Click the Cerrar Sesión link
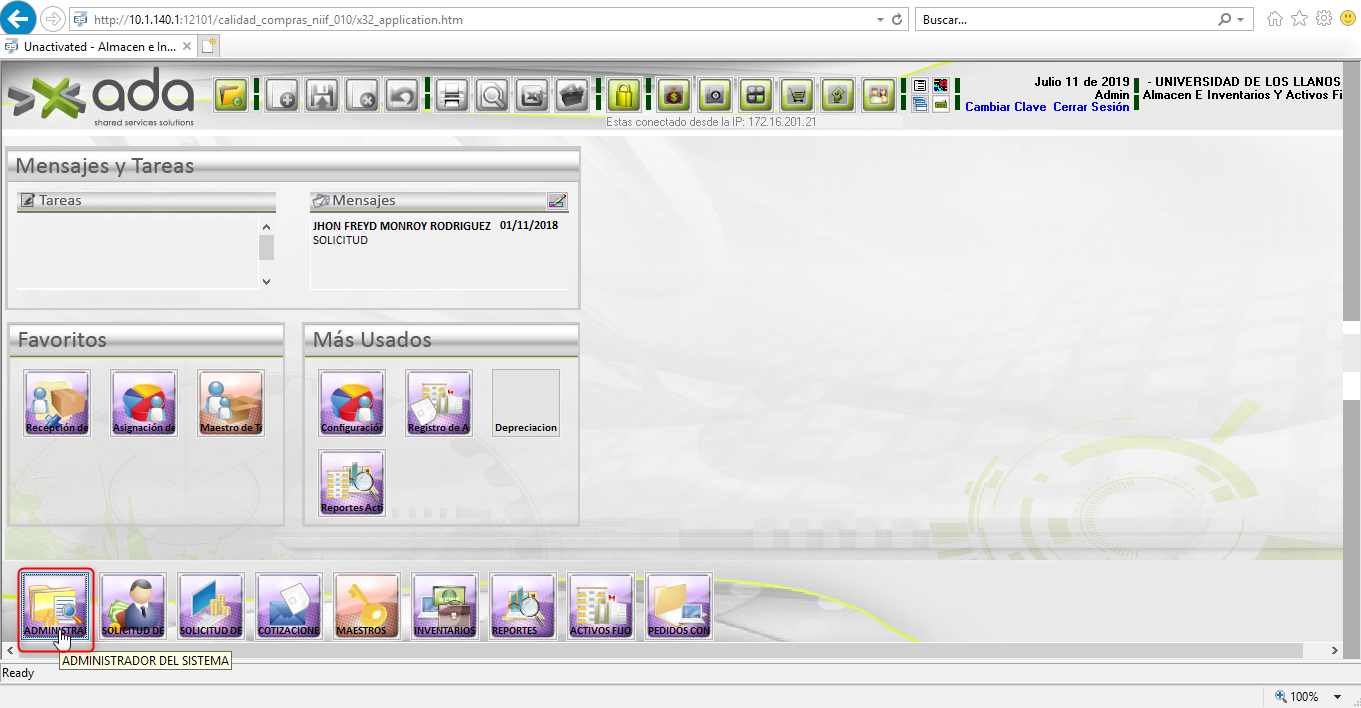Image resolution: width=1361 pixels, height=708 pixels. click(x=1091, y=107)
